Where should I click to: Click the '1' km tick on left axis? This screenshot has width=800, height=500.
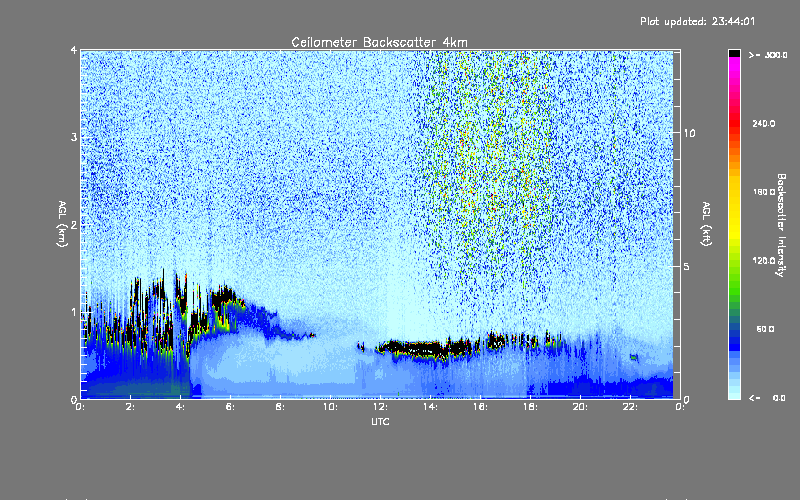point(74,312)
